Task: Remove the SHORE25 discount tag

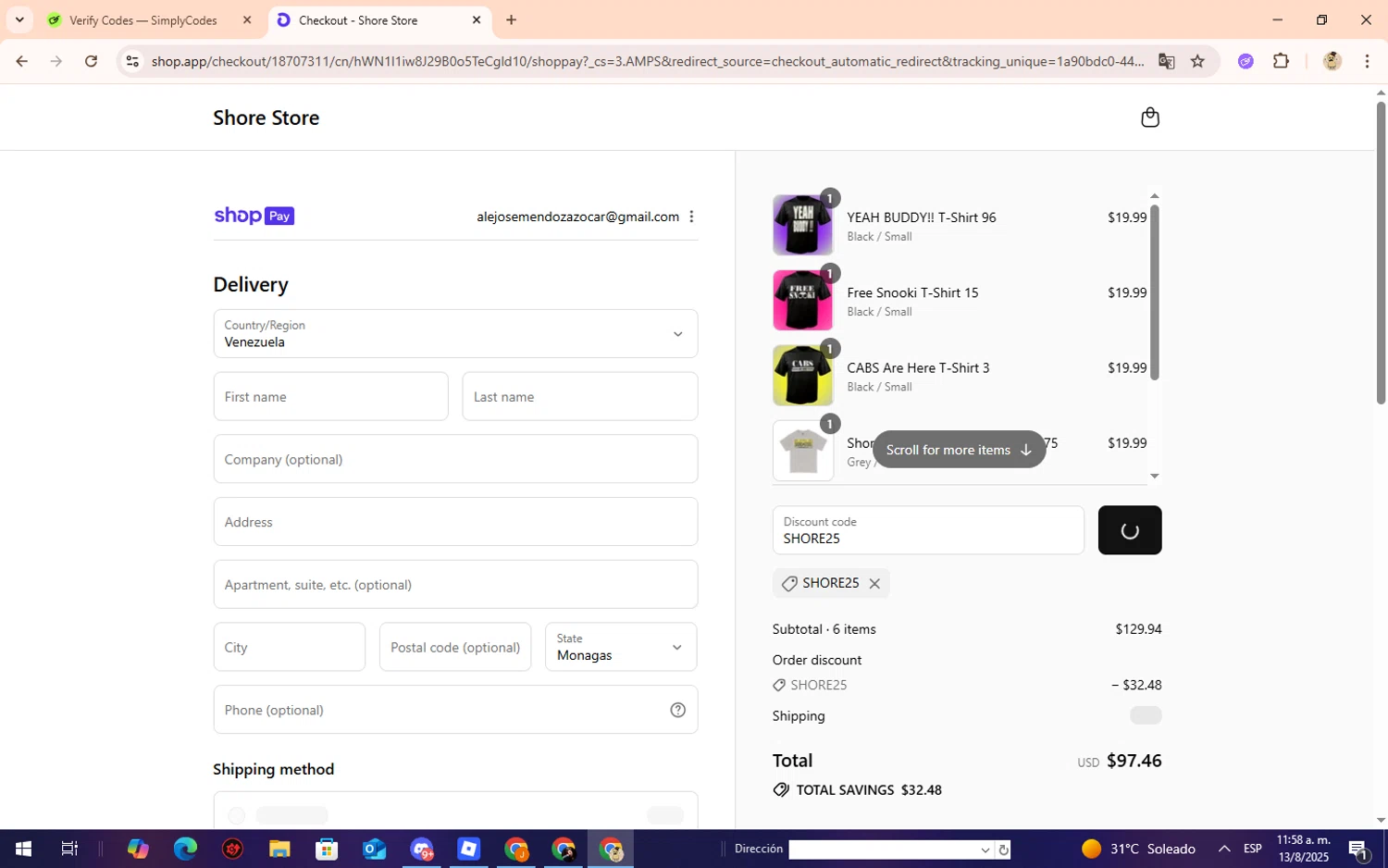Action: tap(874, 584)
